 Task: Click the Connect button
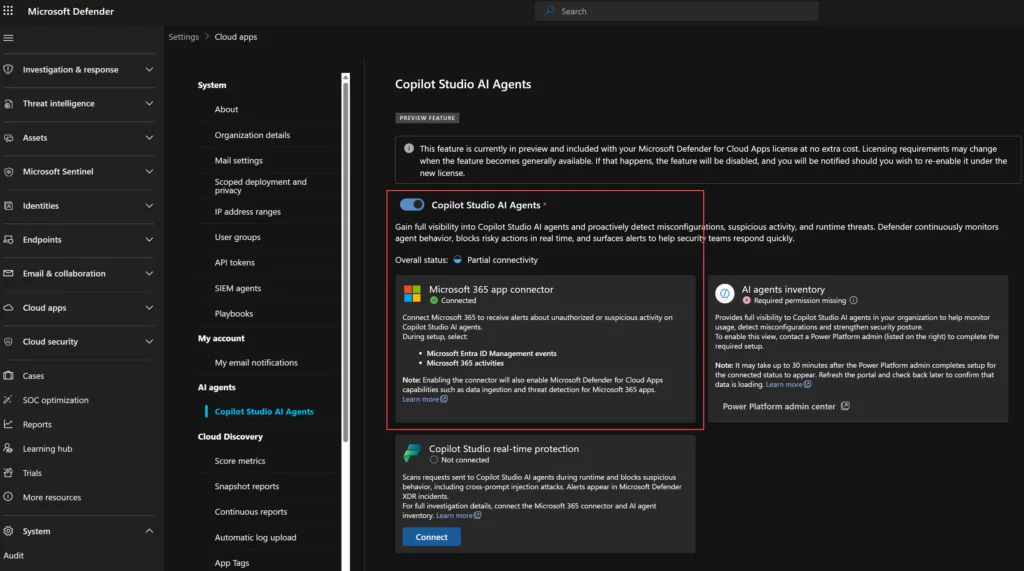coord(431,536)
